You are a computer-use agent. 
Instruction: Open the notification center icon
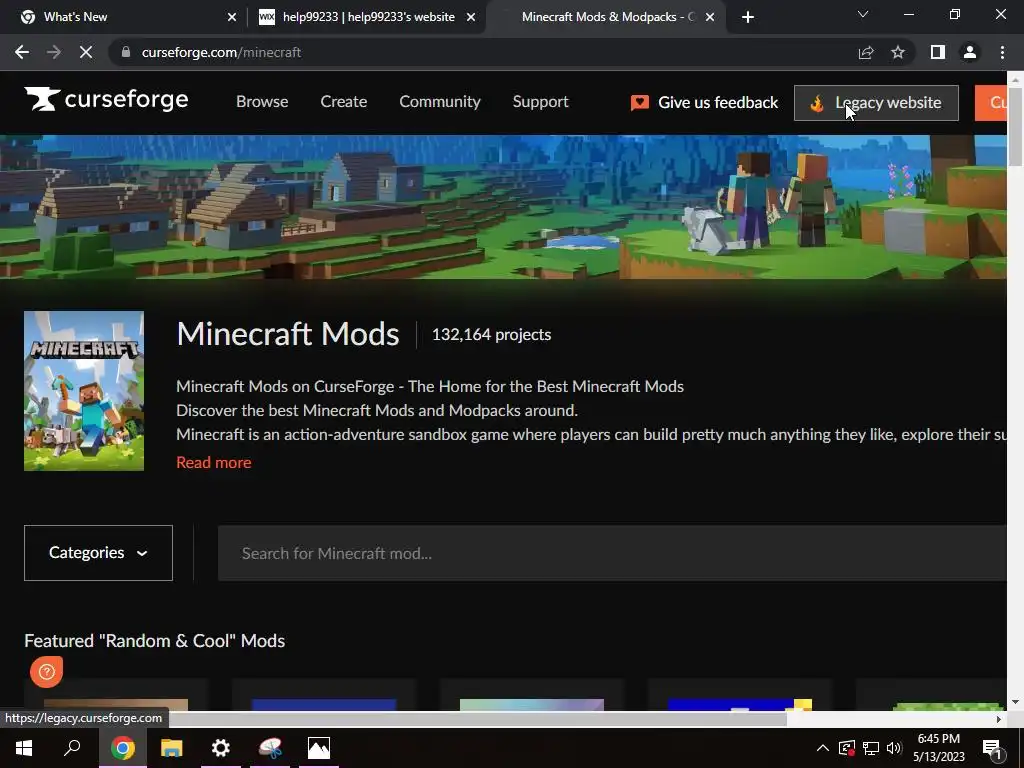991,748
